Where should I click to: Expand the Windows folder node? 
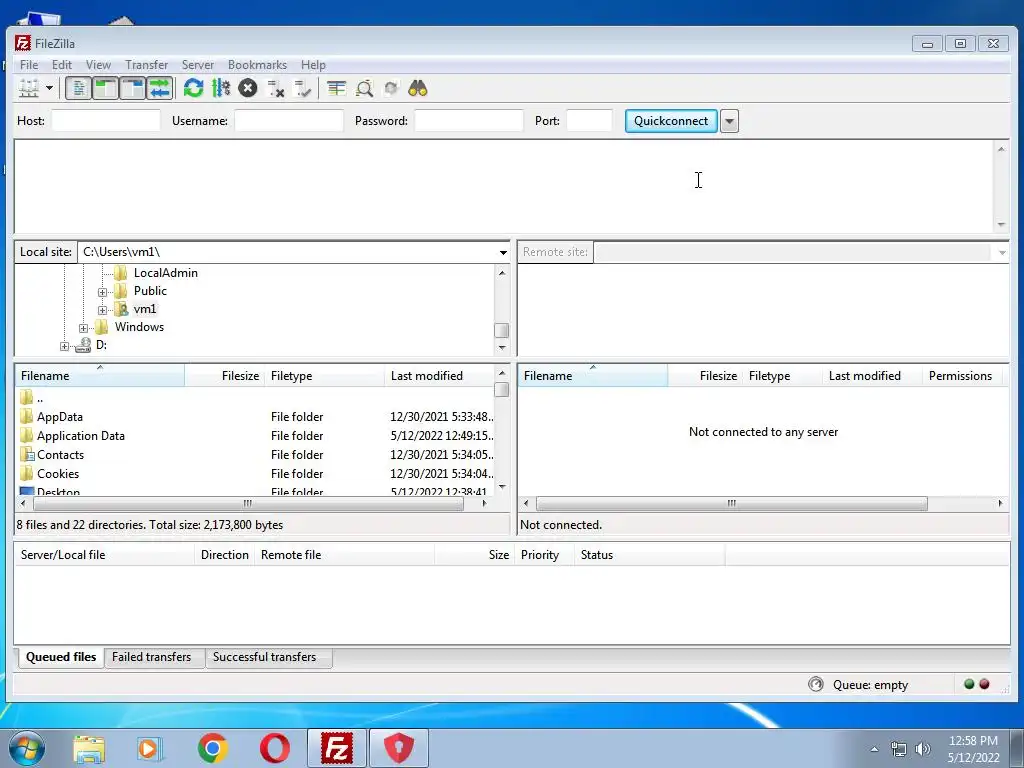click(x=84, y=328)
